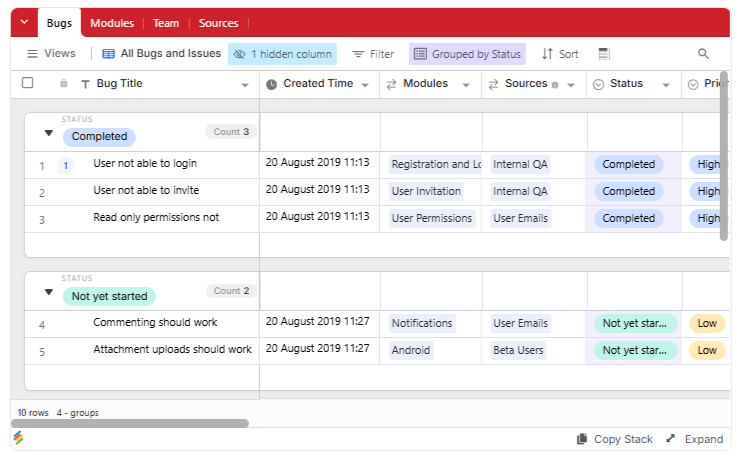Click the 1 hidden column button

click(x=282, y=54)
